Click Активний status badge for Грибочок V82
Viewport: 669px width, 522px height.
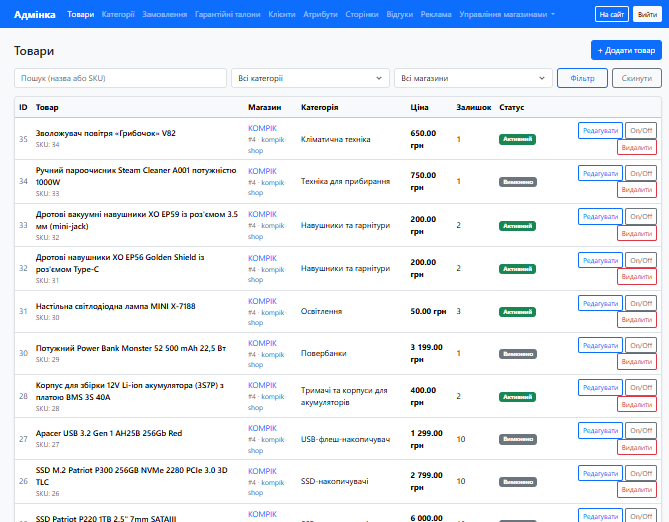pos(517,139)
